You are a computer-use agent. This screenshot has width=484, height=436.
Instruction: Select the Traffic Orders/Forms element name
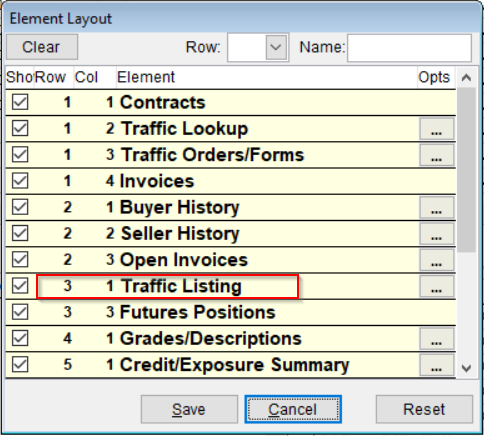212,155
